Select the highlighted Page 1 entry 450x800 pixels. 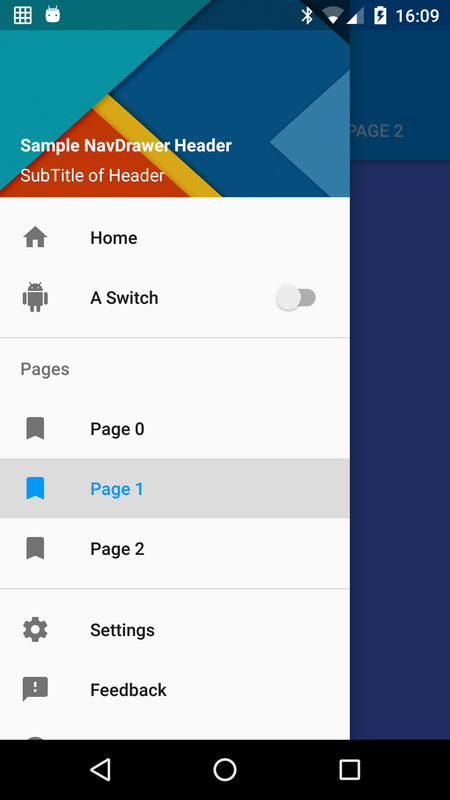click(175, 488)
